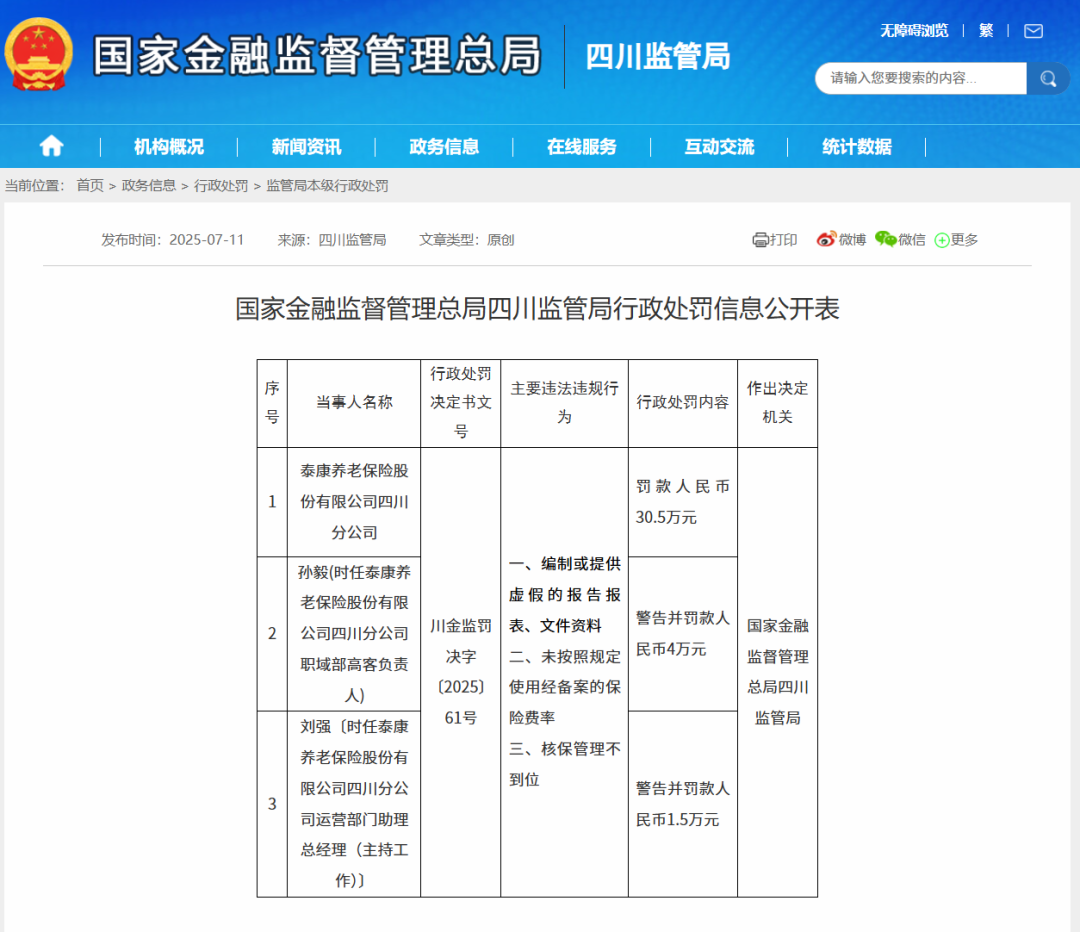
Task: Click the publish date 2025-07-11
Action: (x=207, y=240)
